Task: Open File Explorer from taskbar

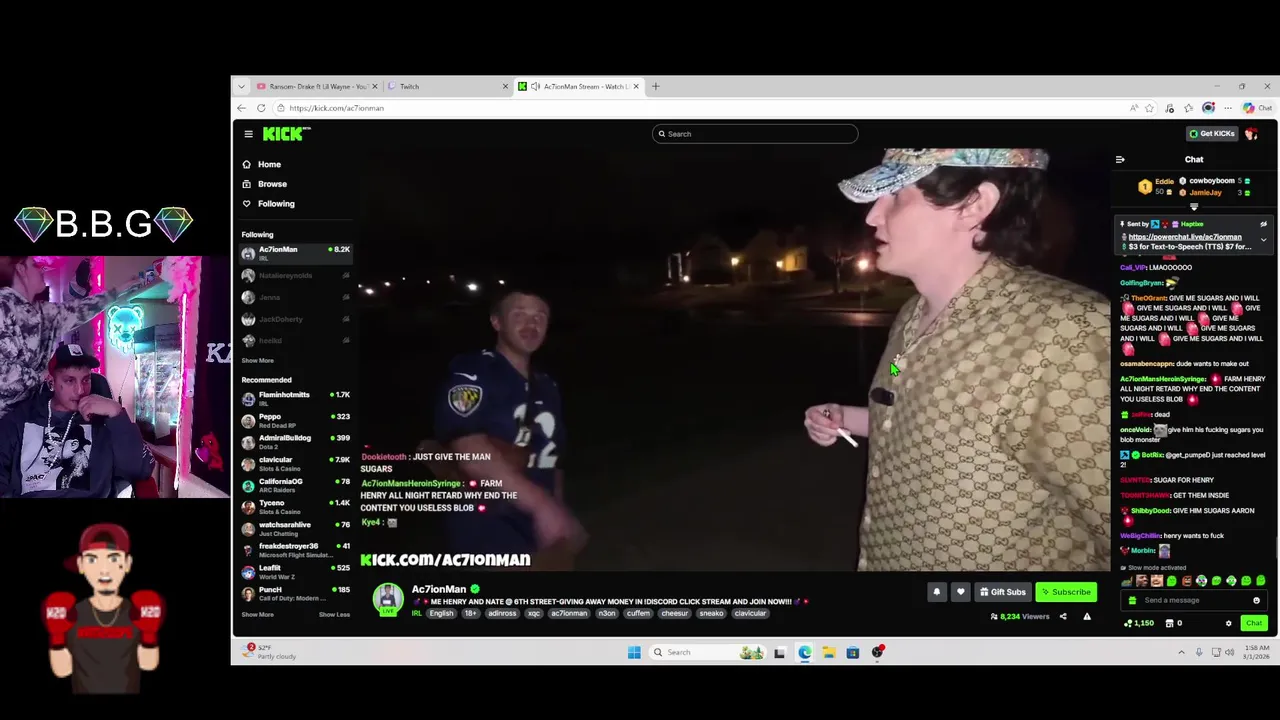Action: [x=829, y=652]
